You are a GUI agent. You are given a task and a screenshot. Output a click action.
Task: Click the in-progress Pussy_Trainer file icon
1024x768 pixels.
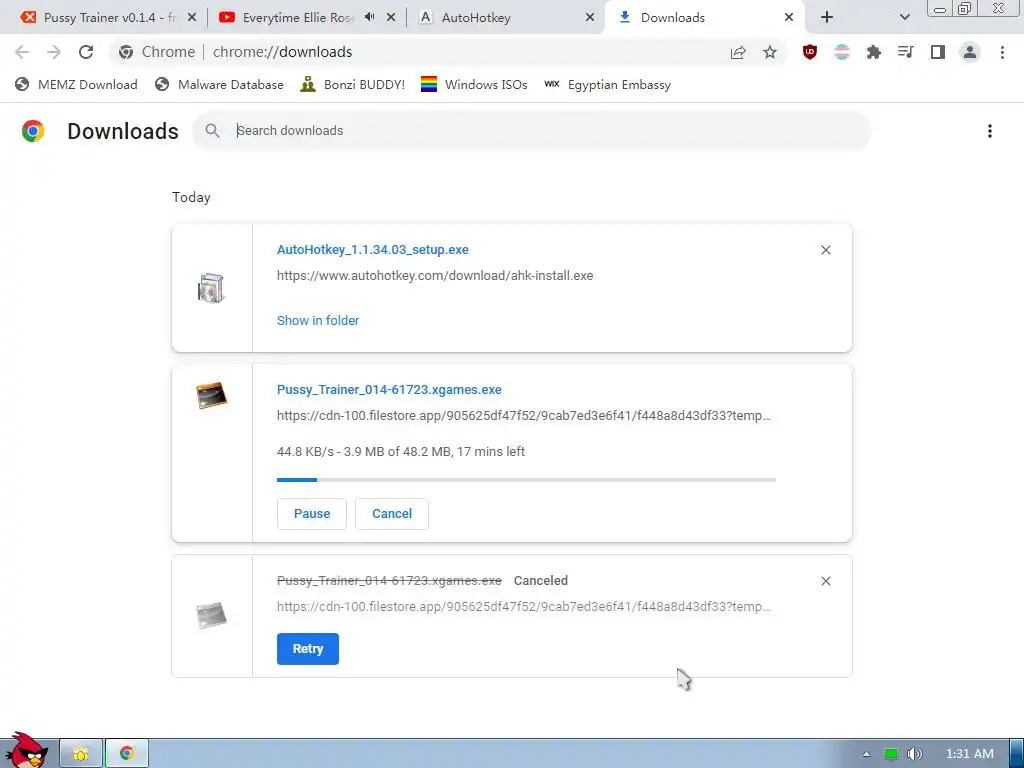(211, 395)
